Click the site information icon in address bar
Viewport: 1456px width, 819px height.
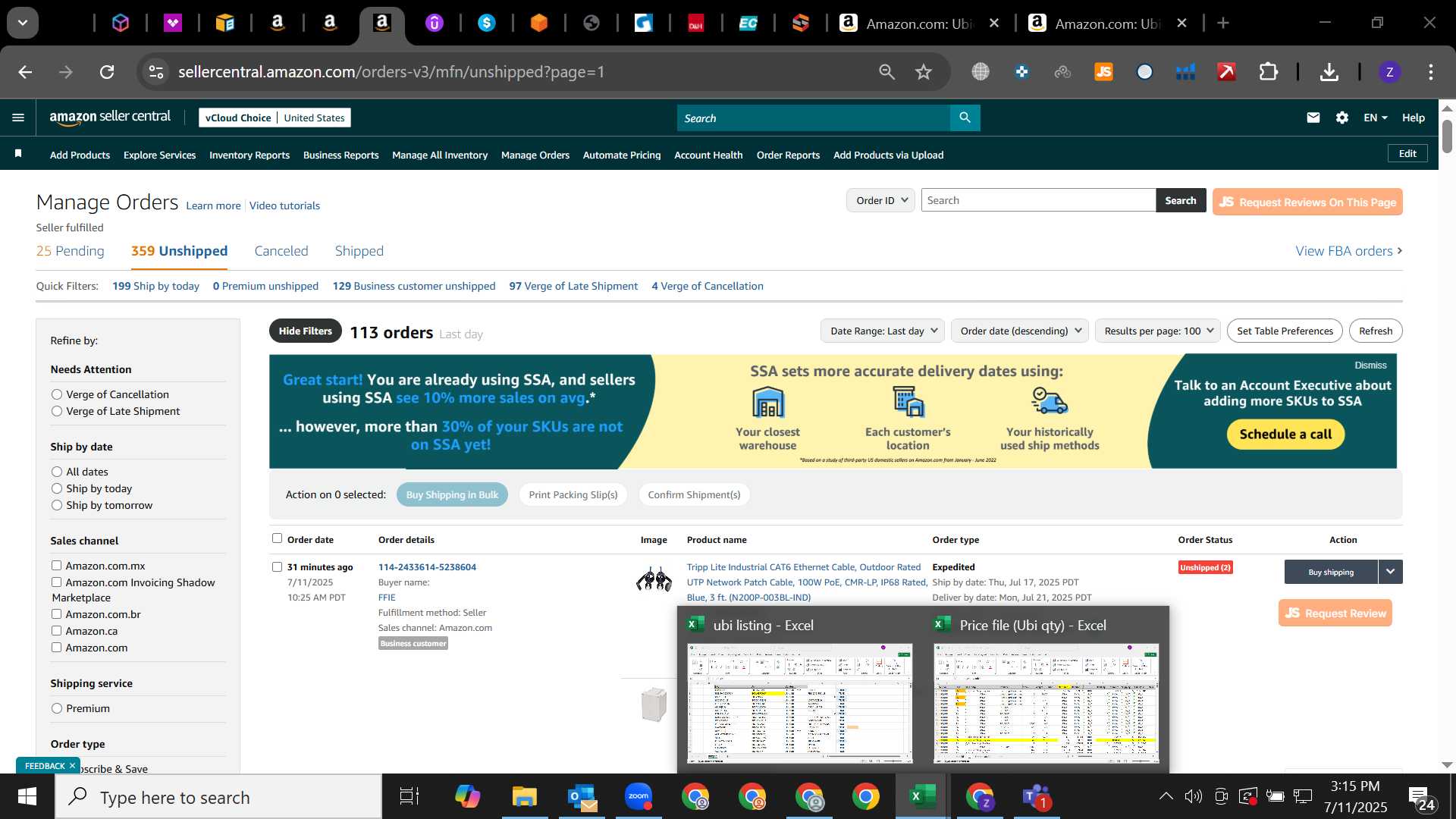155,72
